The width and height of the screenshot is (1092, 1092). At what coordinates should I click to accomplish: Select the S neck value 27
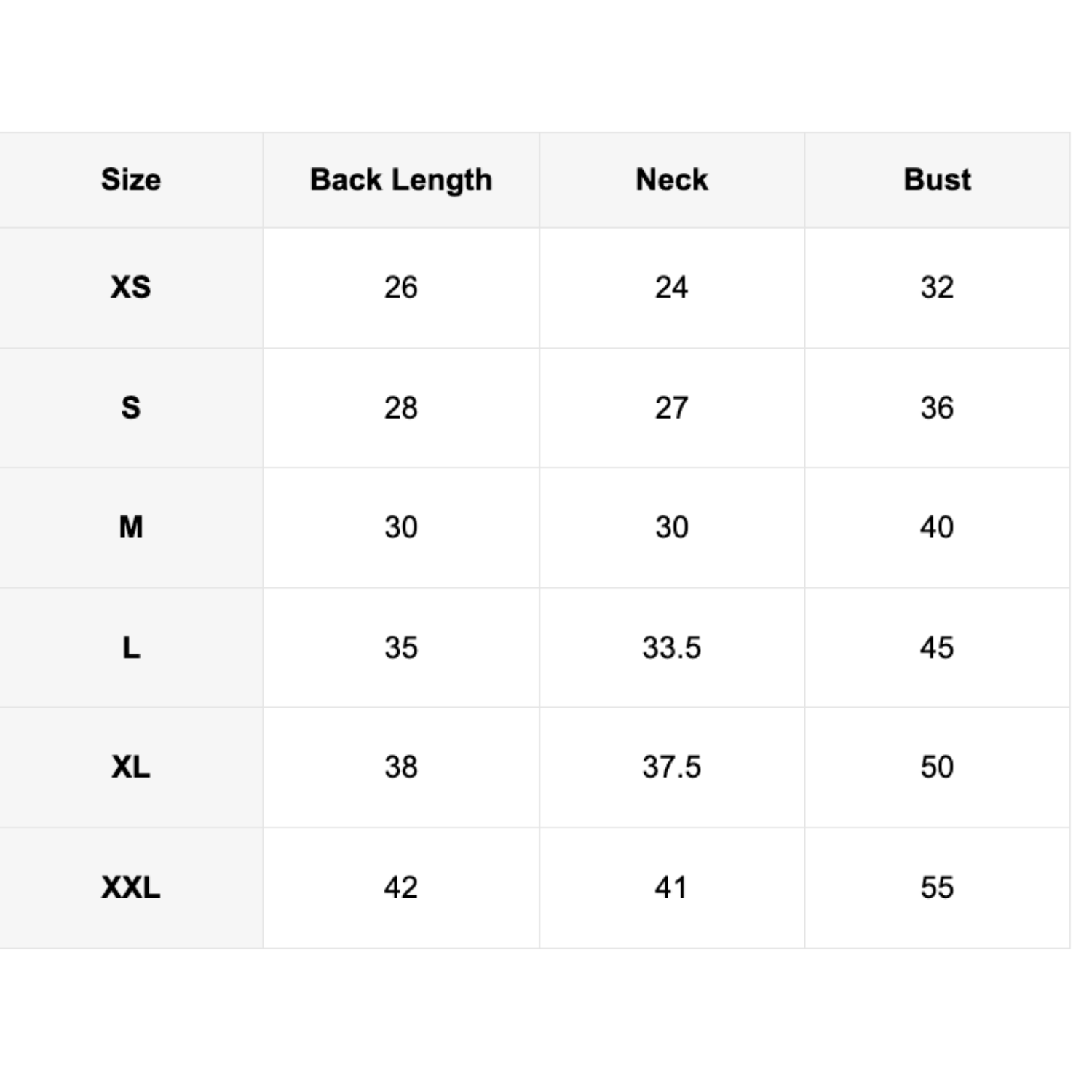[x=671, y=408]
